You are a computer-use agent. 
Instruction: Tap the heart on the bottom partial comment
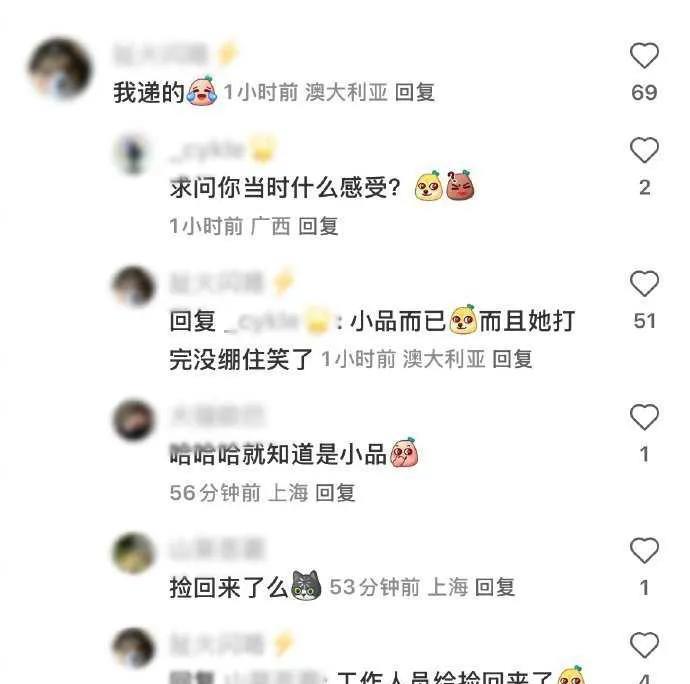644,645
